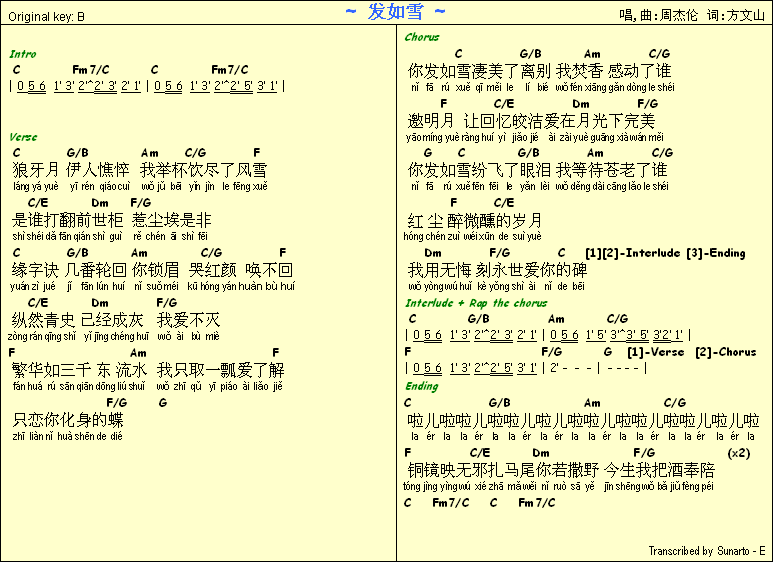
Task: Click the lyric 刻永世爱你的碑
Action: pyautogui.click(x=531, y=270)
